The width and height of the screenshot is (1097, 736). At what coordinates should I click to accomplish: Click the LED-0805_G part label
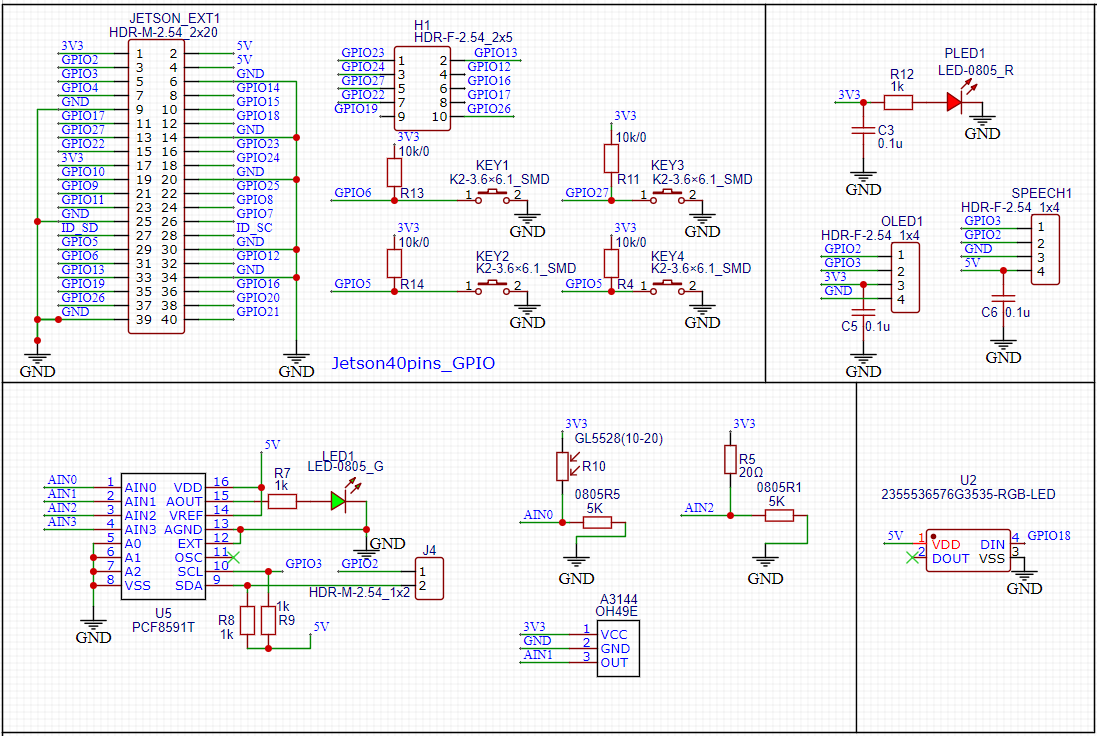tap(346, 466)
